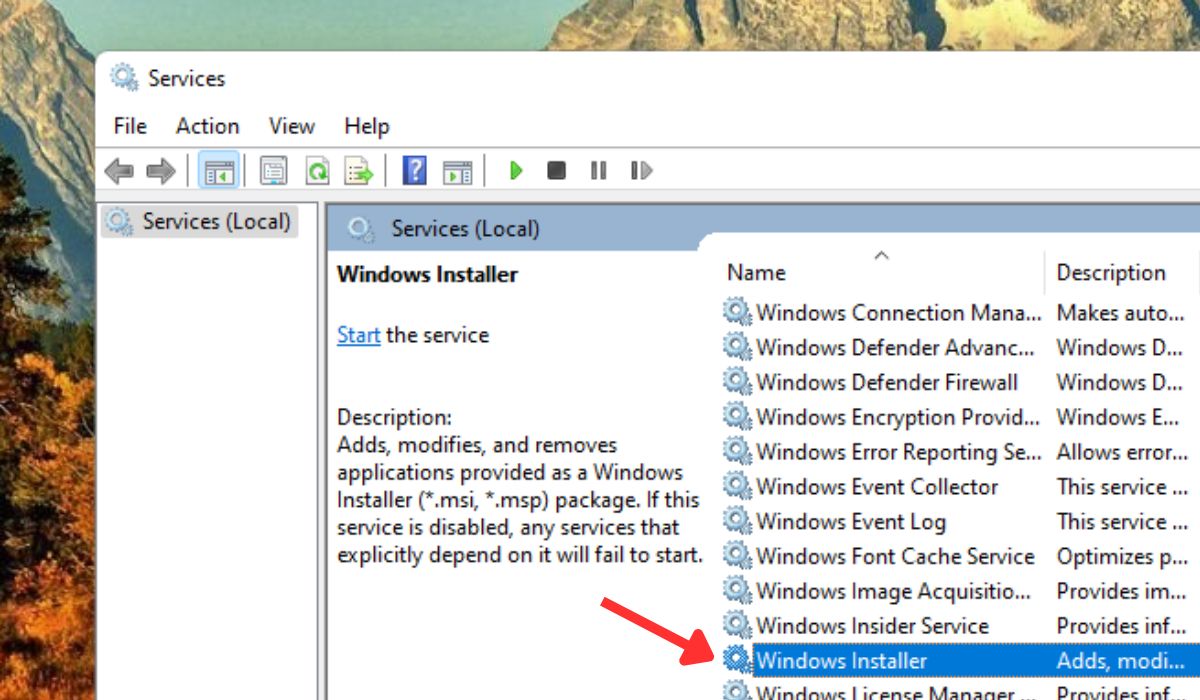Toggle the Show/Hide Action Pane button

point(457,170)
